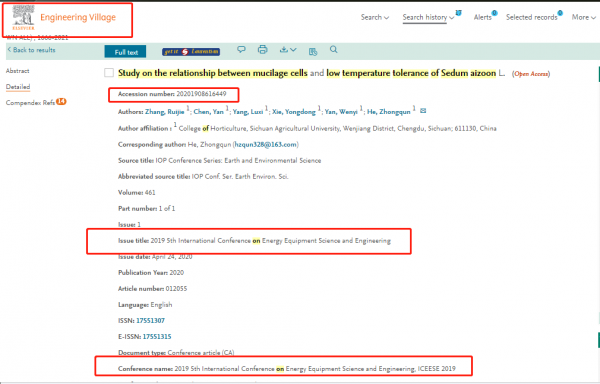Click the article title text
The width and height of the screenshot is (600, 384).
311,73
